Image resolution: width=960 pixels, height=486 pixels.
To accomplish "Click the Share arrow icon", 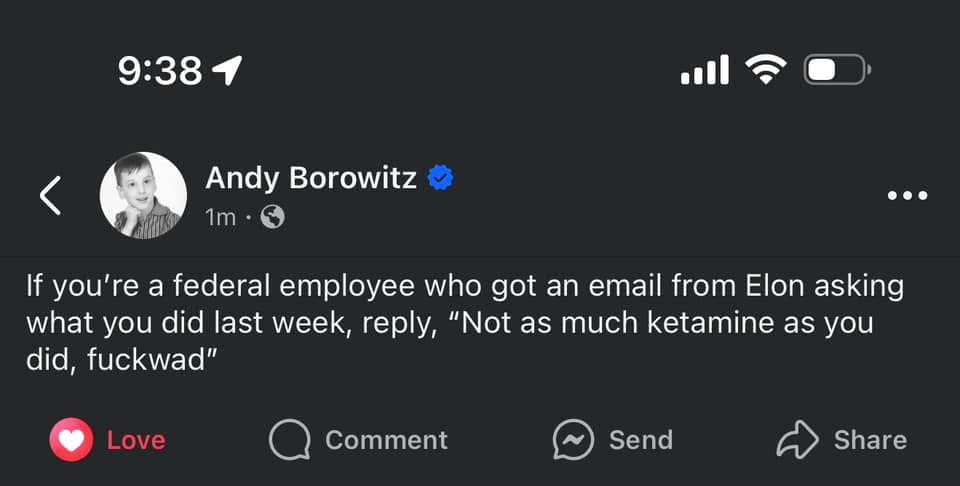I will [x=797, y=440].
